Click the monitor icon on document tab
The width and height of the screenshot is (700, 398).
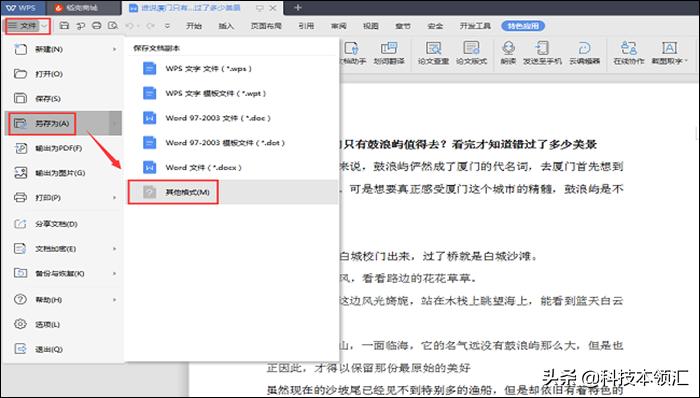(260, 8)
